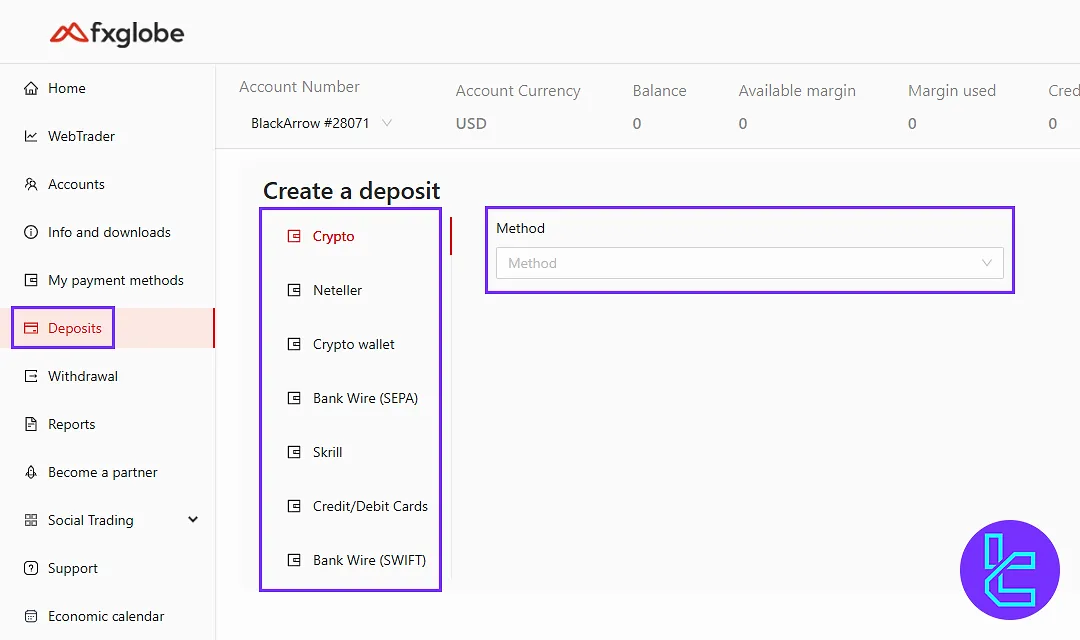Click the Economic calendar icon
The height and width of the screenshot is (640, 1080).
click(x=31, y=616)
